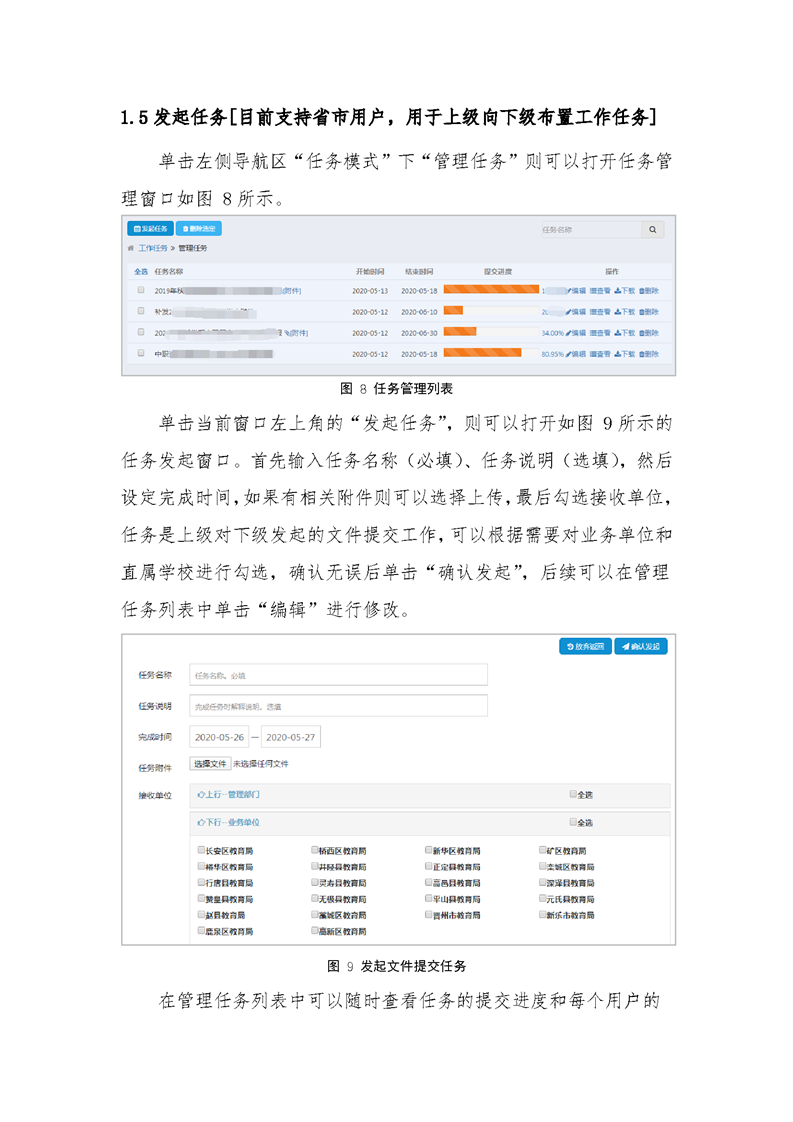Tick the checkbox for the 2019年秋 task row
The width and height of the screenshot is (793, 1122).
click(x=141, y=291)
